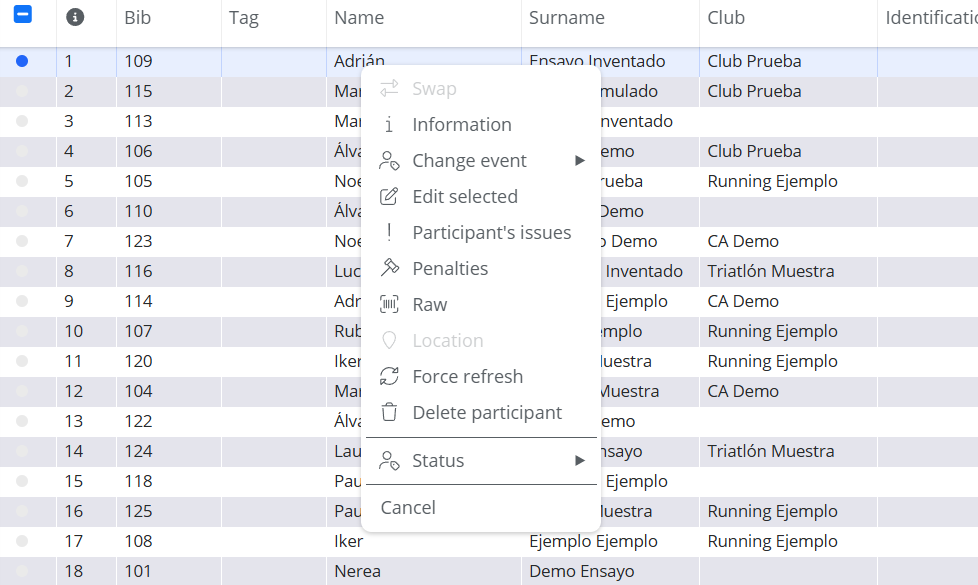Click the Change event person icon

(389, 161)
